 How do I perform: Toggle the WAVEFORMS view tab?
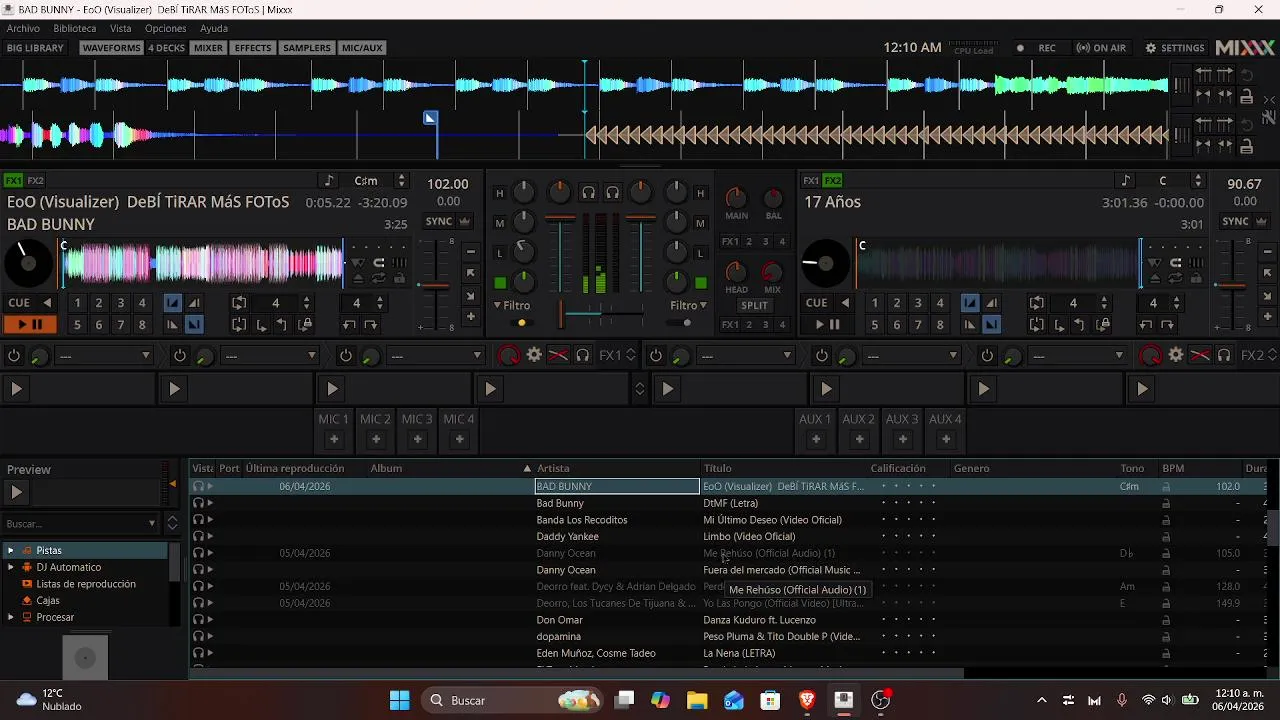pyautogui.click(x=111, y=48)
